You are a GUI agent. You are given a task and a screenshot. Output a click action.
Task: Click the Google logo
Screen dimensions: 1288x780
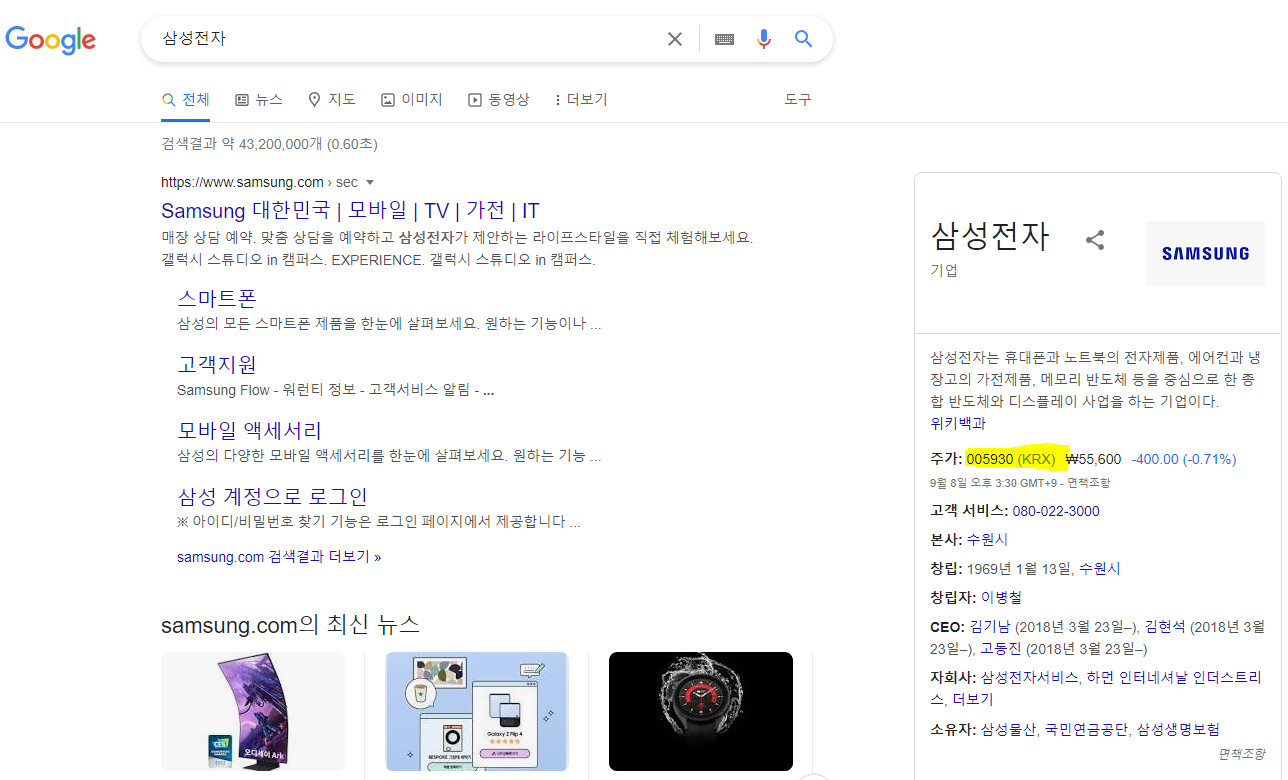(x=51, y=39)
